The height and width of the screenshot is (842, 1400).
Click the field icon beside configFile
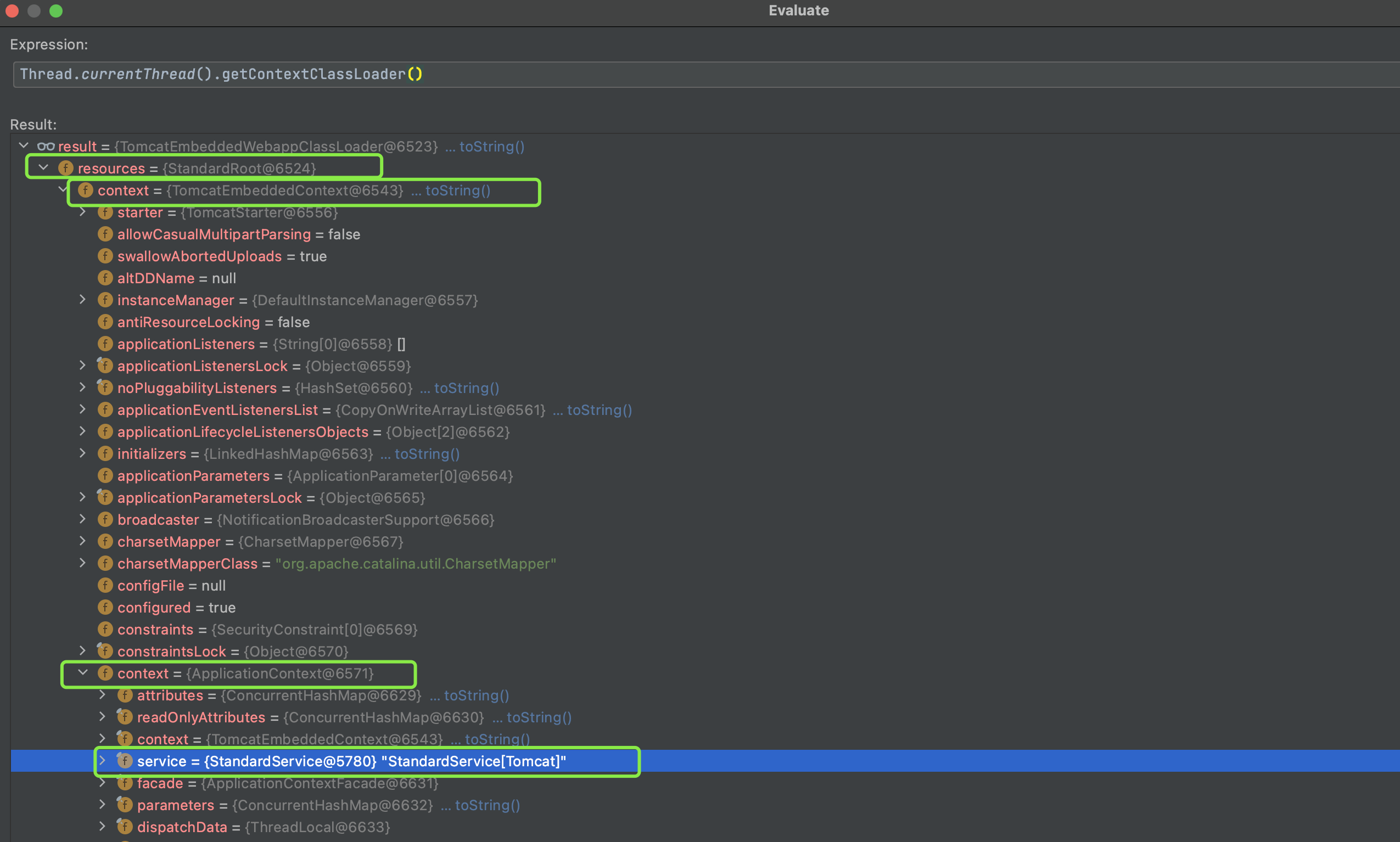[x=105, y=585]
